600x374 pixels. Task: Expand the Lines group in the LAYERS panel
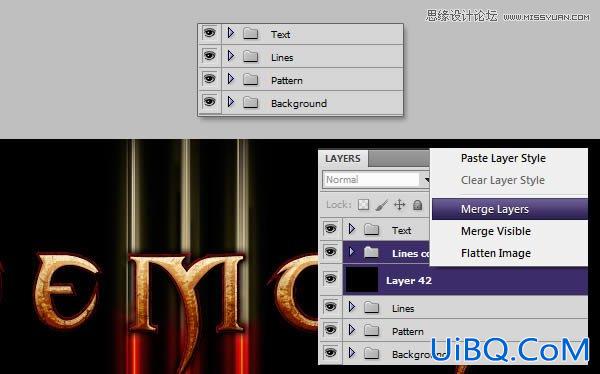click(352, 307)
